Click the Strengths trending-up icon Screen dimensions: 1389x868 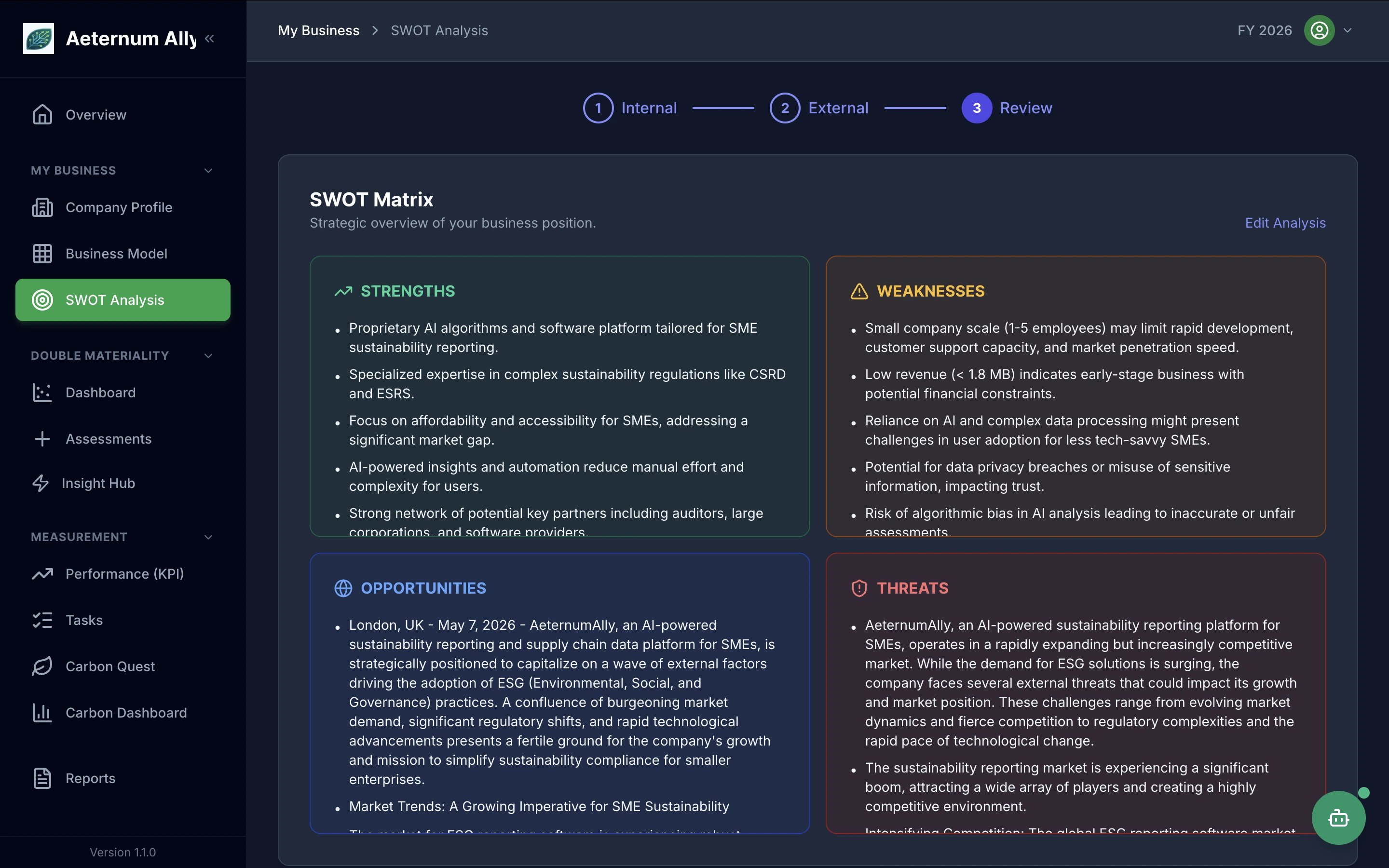[343, 292]
